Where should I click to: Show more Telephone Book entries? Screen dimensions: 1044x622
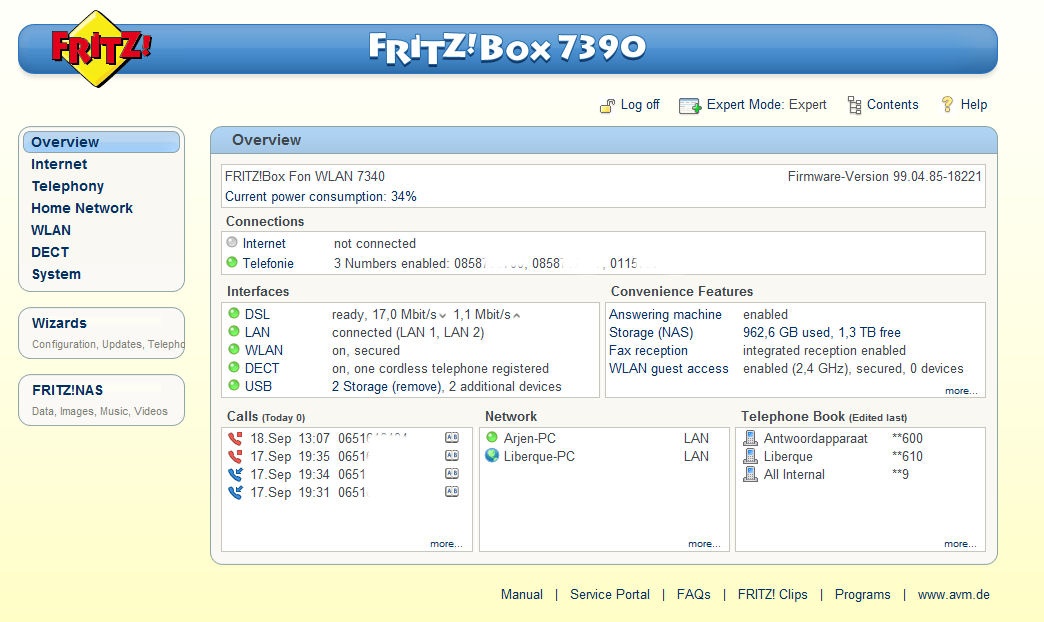[960, 544]
